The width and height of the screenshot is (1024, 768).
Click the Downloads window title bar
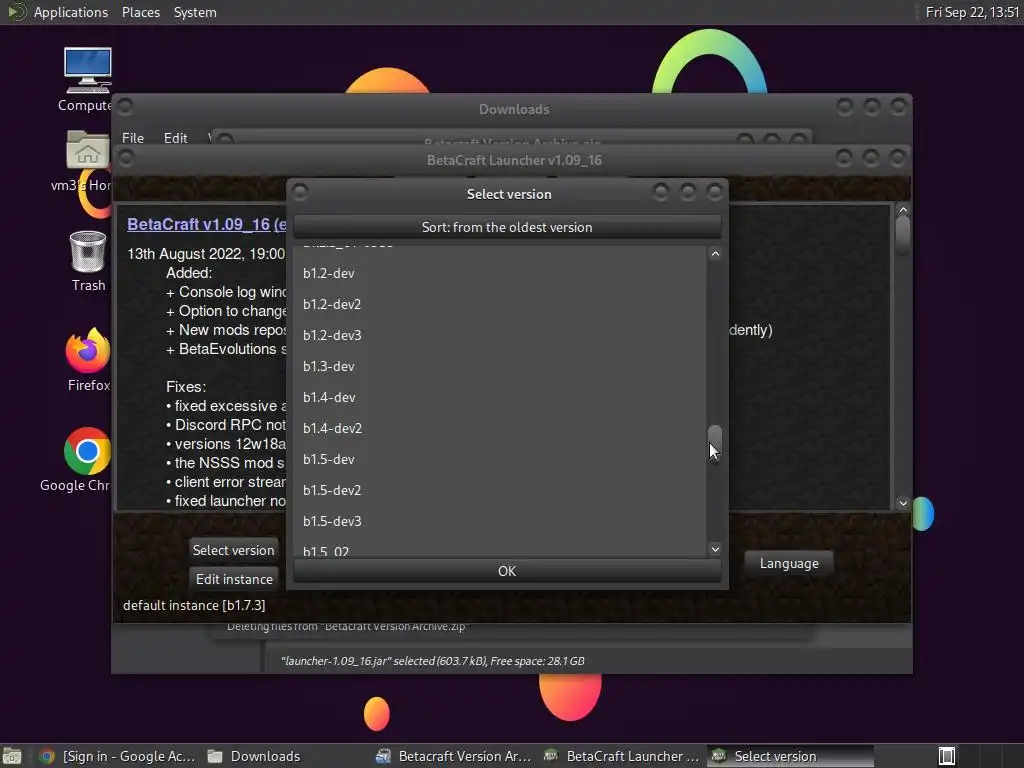tap(514, 109)
